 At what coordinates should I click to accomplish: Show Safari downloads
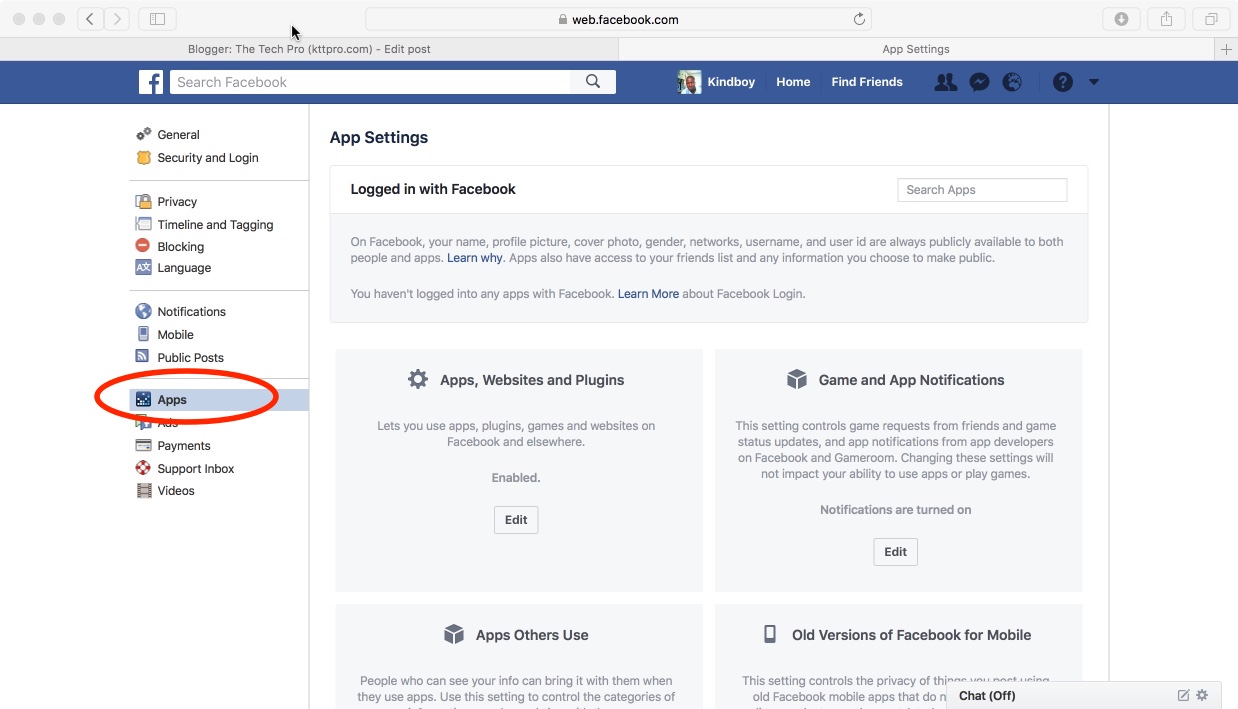point(1121,19)
